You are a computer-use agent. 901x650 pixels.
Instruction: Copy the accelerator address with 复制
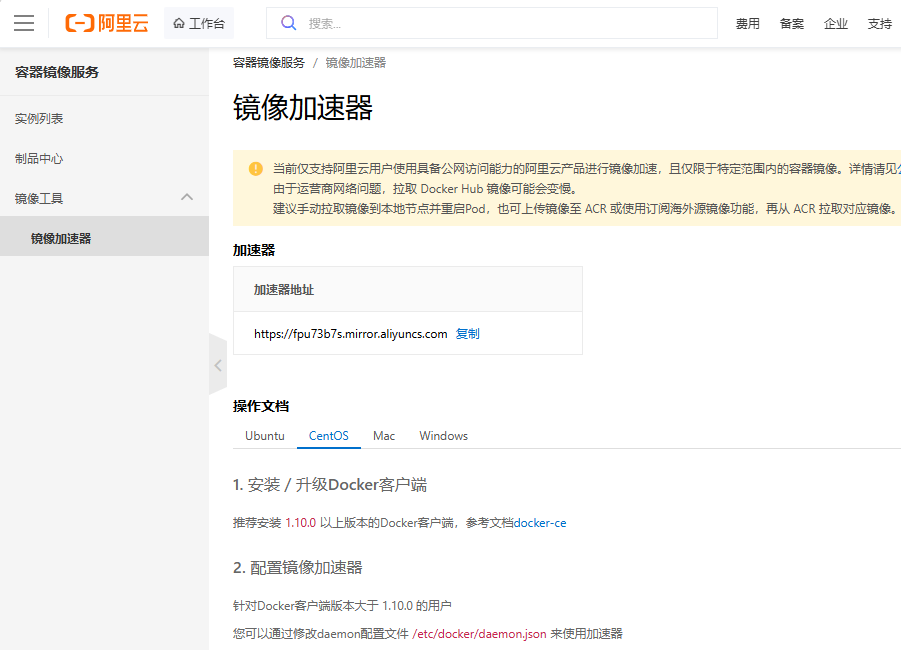[x=468, y=334]
